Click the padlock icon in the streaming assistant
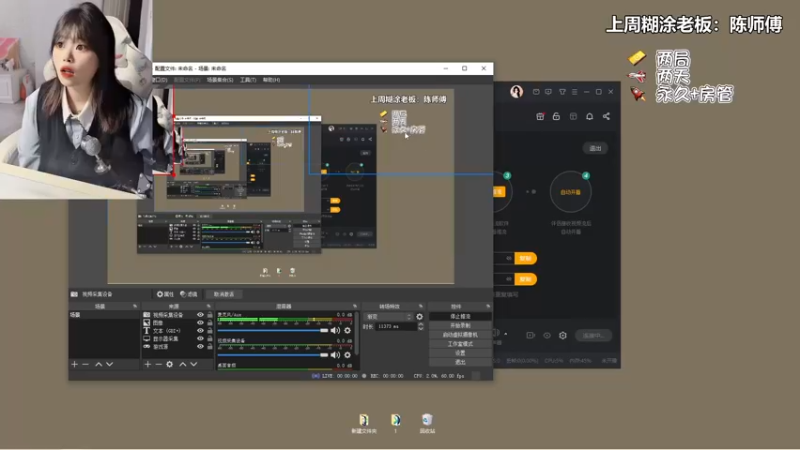 556,116
